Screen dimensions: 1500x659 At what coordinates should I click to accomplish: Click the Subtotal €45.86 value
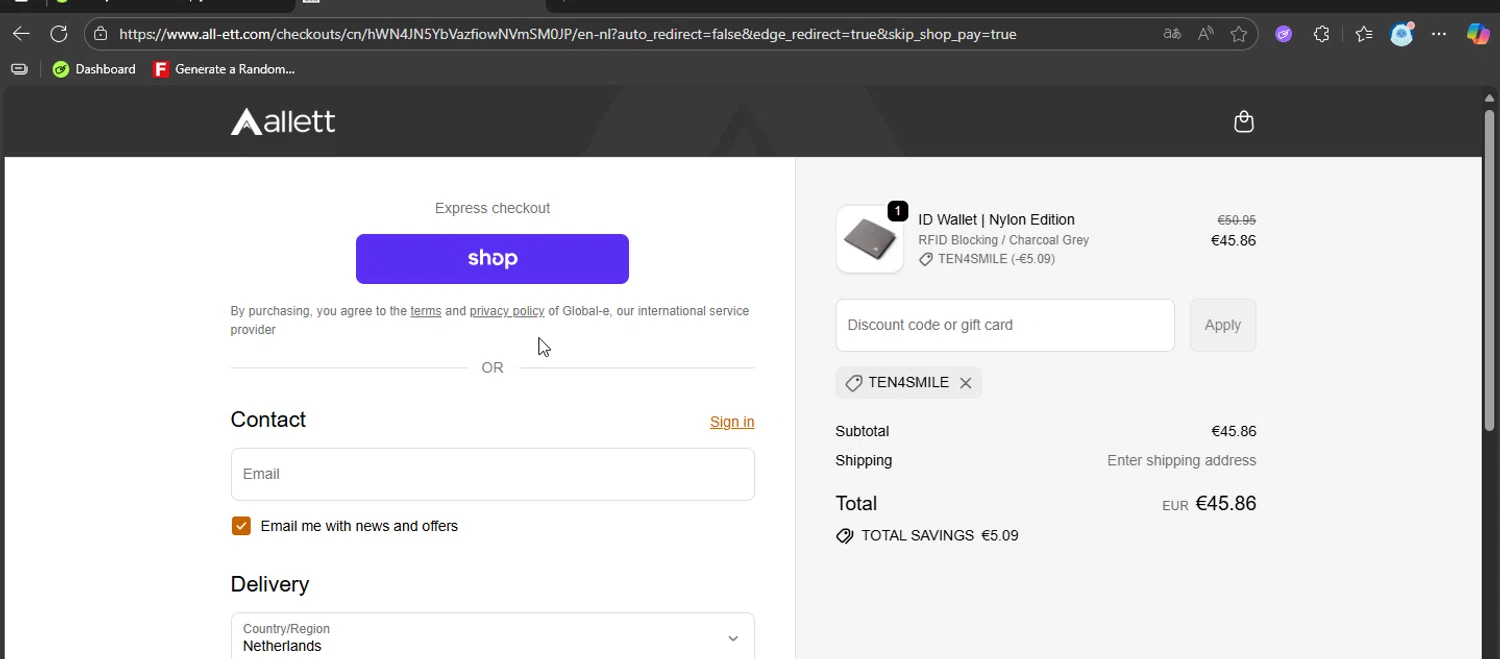[x=1233, y=432]
